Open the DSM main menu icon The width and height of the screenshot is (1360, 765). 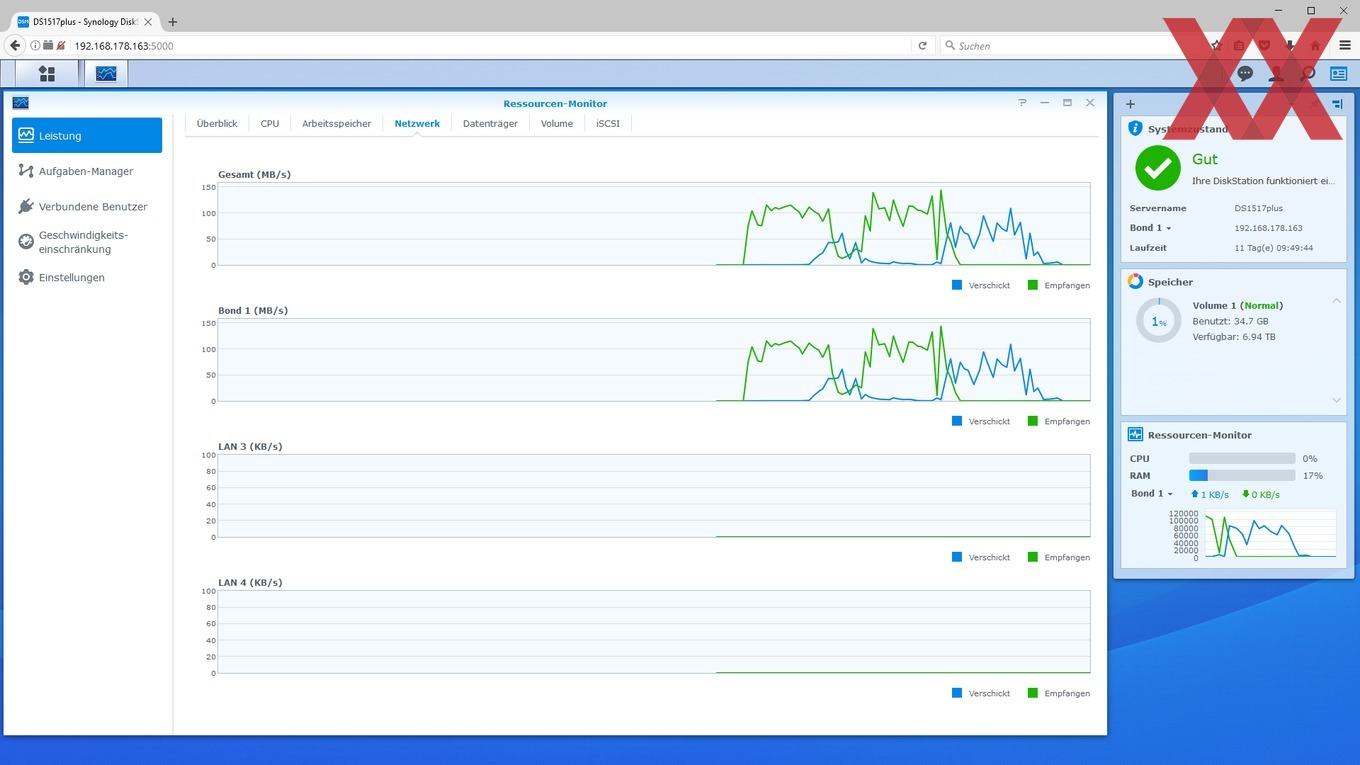tap(47, 74)
